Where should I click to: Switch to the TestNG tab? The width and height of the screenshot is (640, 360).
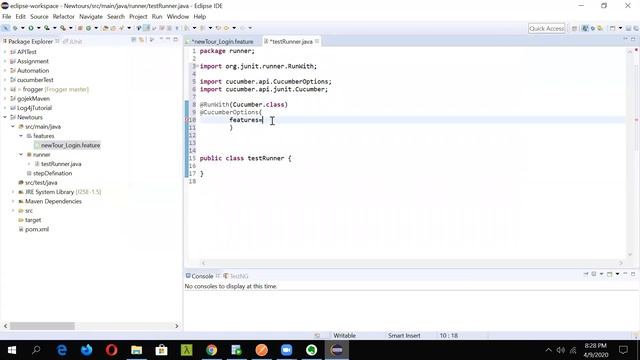[236, 276]
